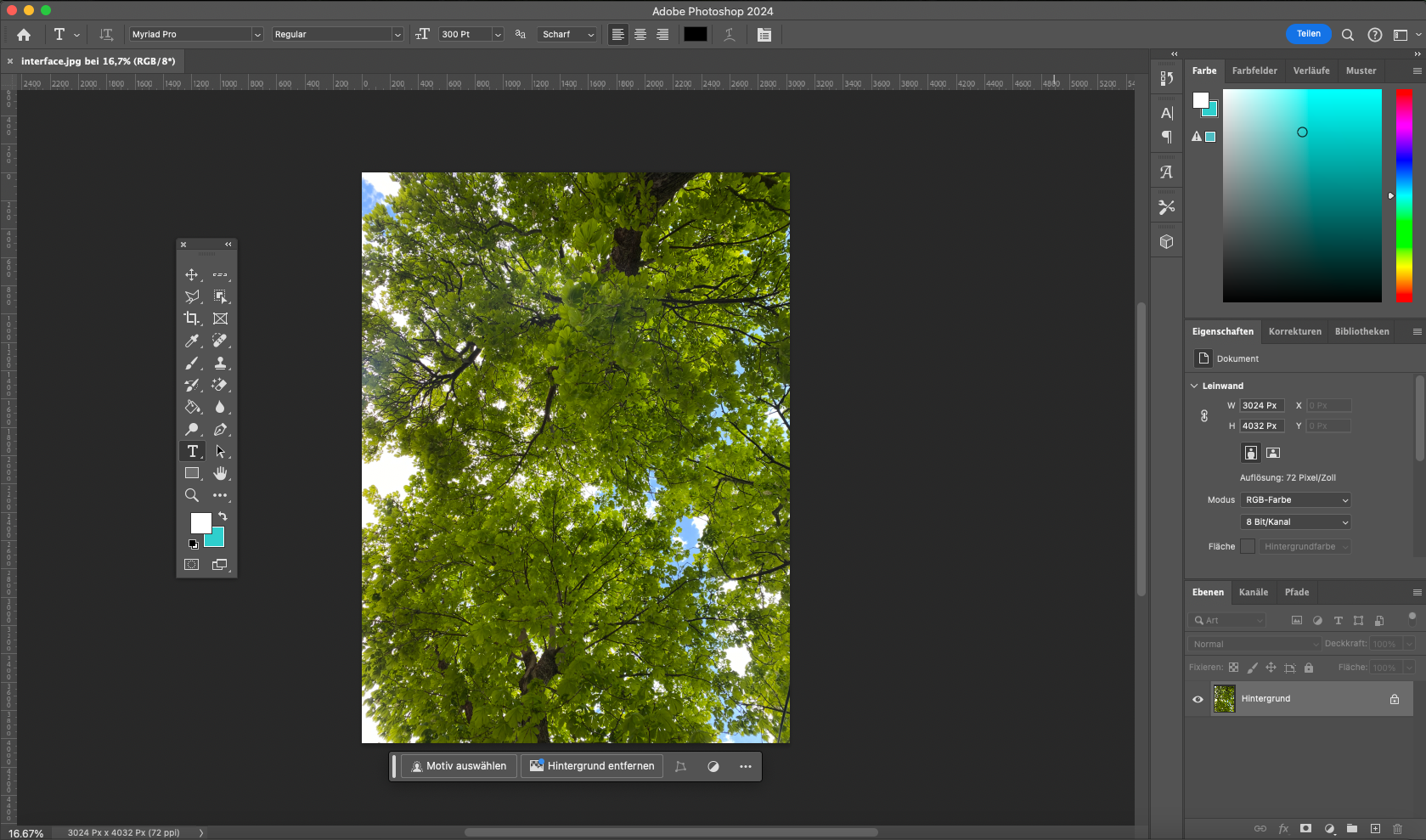1426x840 pixels.
Task: Select the Rectangle shape tool
Action: [192, 473]
